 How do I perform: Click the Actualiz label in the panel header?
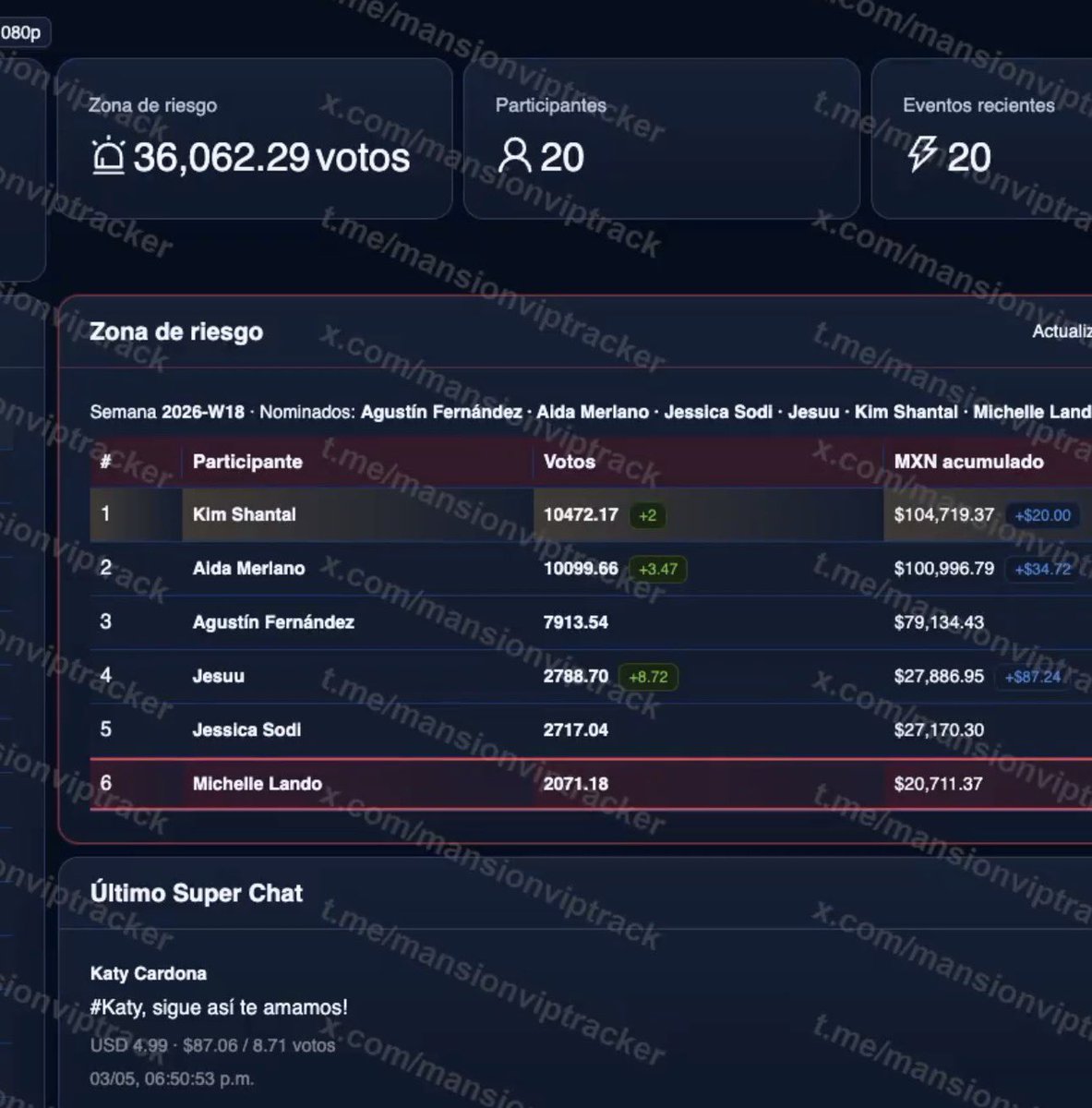pos(1062,331)
